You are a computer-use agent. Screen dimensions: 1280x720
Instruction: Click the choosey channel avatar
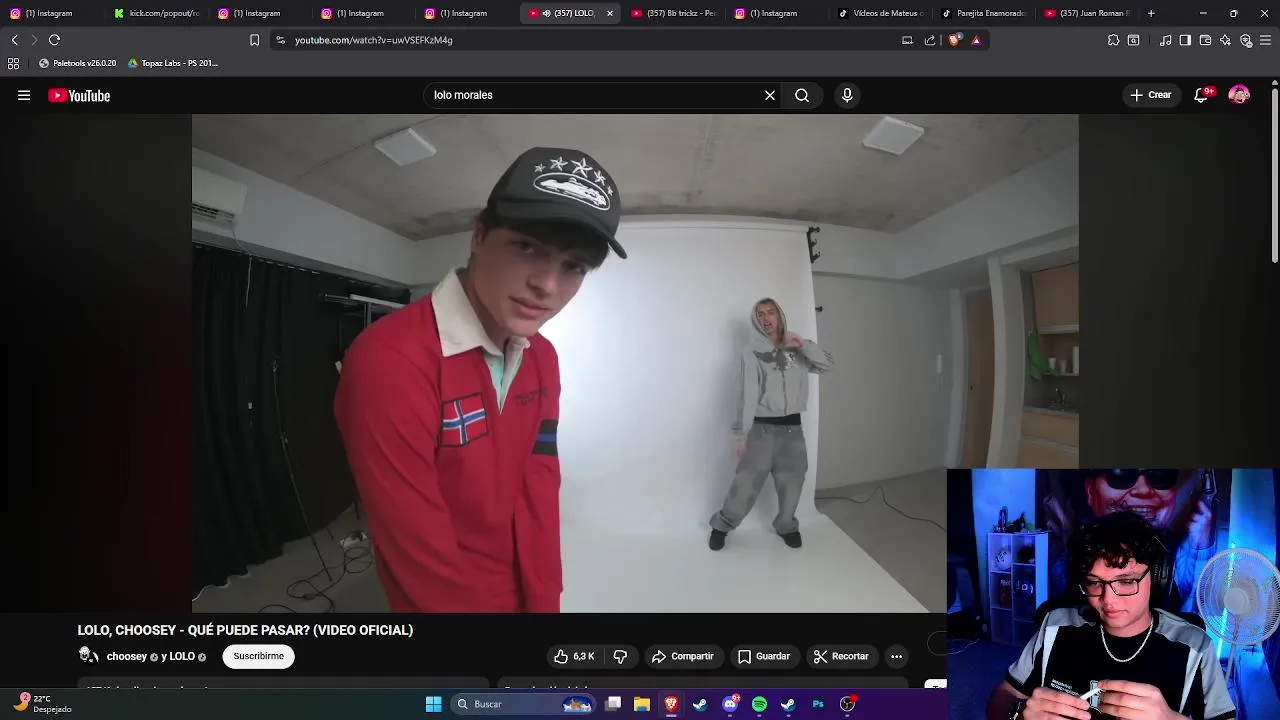[88, 655]
